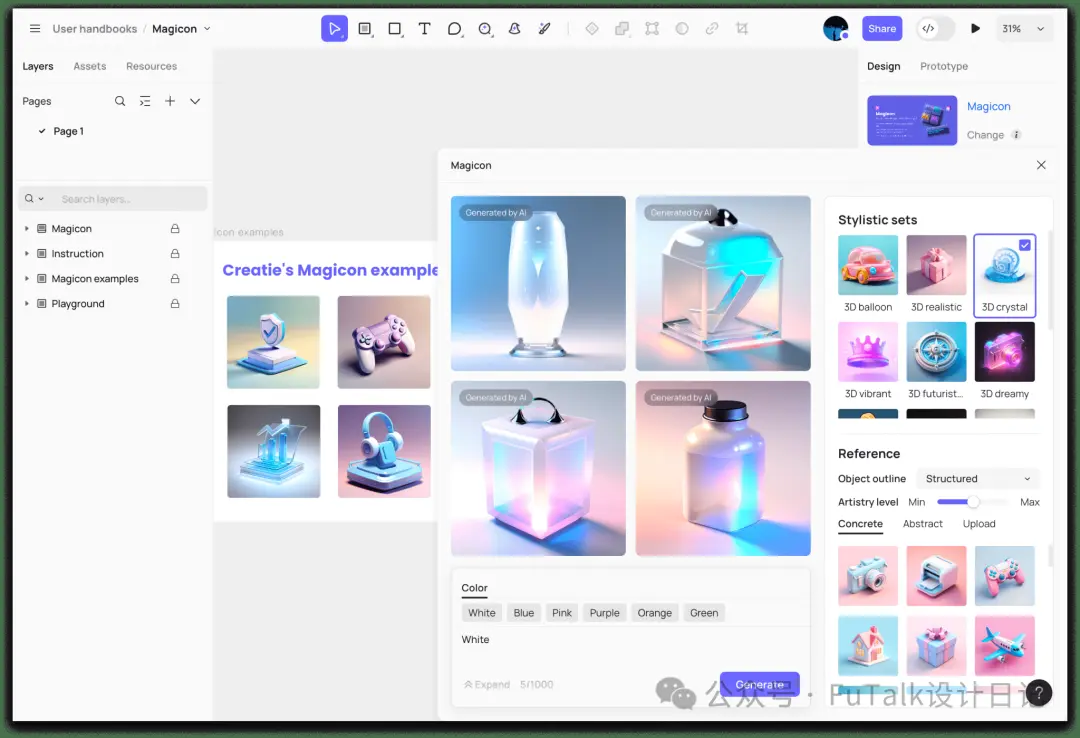Click the info icon beside Change
The height and width of the screenshot is (738, 1080).
[x=1016, y=135]
